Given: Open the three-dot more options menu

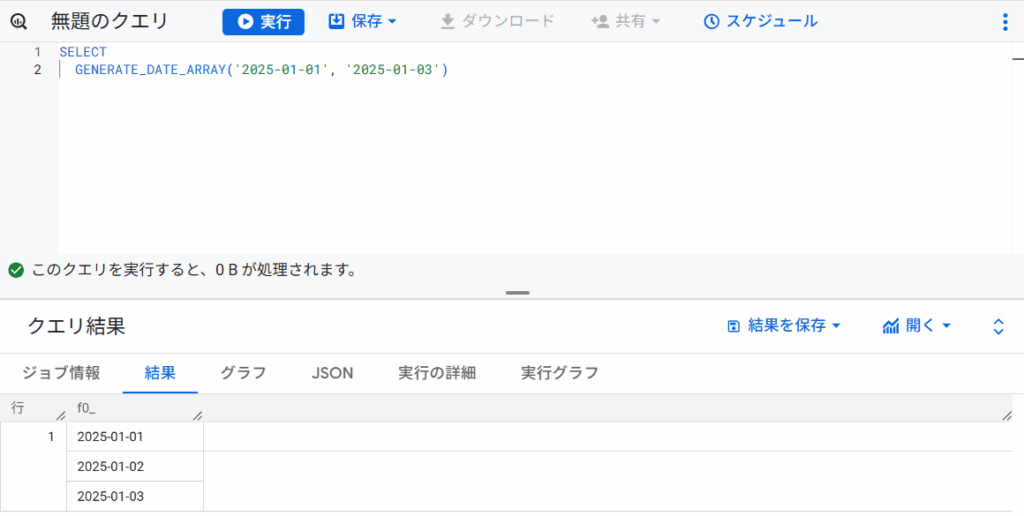Looking at the screenshot, I should coord(1005,22).
